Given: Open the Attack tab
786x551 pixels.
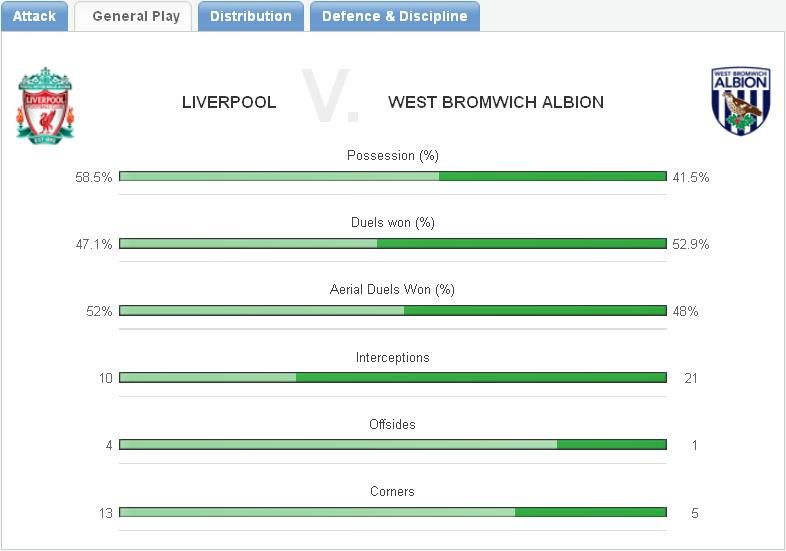Looking at the screenshot, I should pos(34,16).
